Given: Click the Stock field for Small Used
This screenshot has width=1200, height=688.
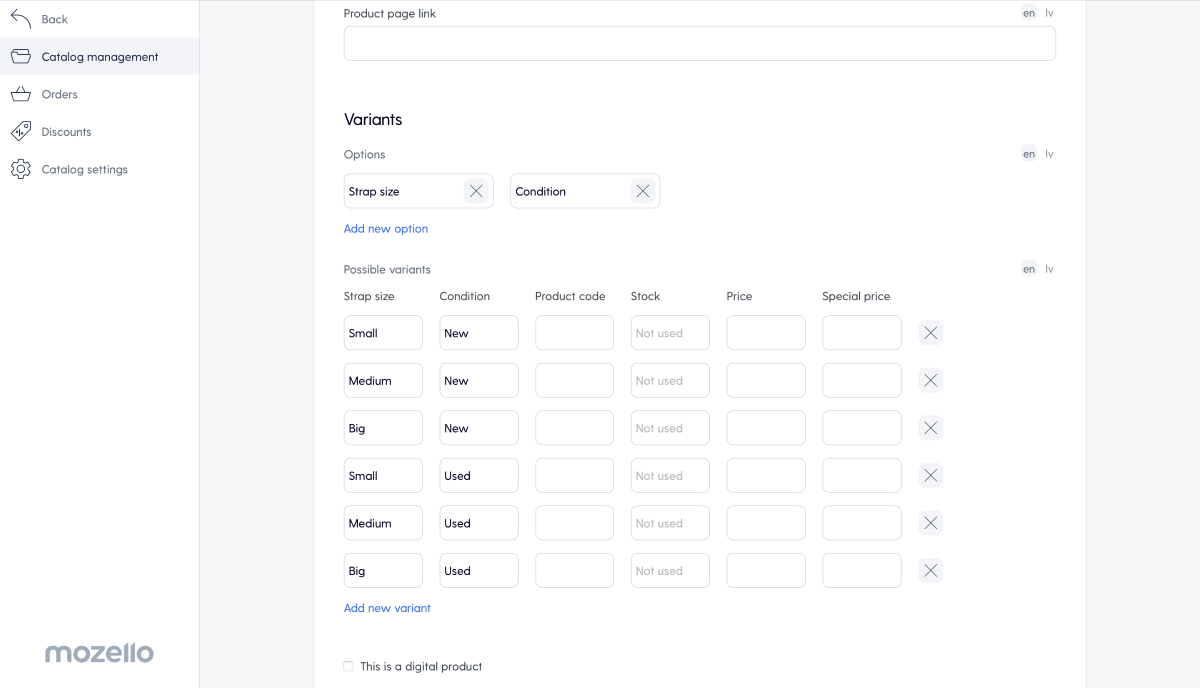Looking at the screenshot, I should pyautogui.click(x=670, y=476).
